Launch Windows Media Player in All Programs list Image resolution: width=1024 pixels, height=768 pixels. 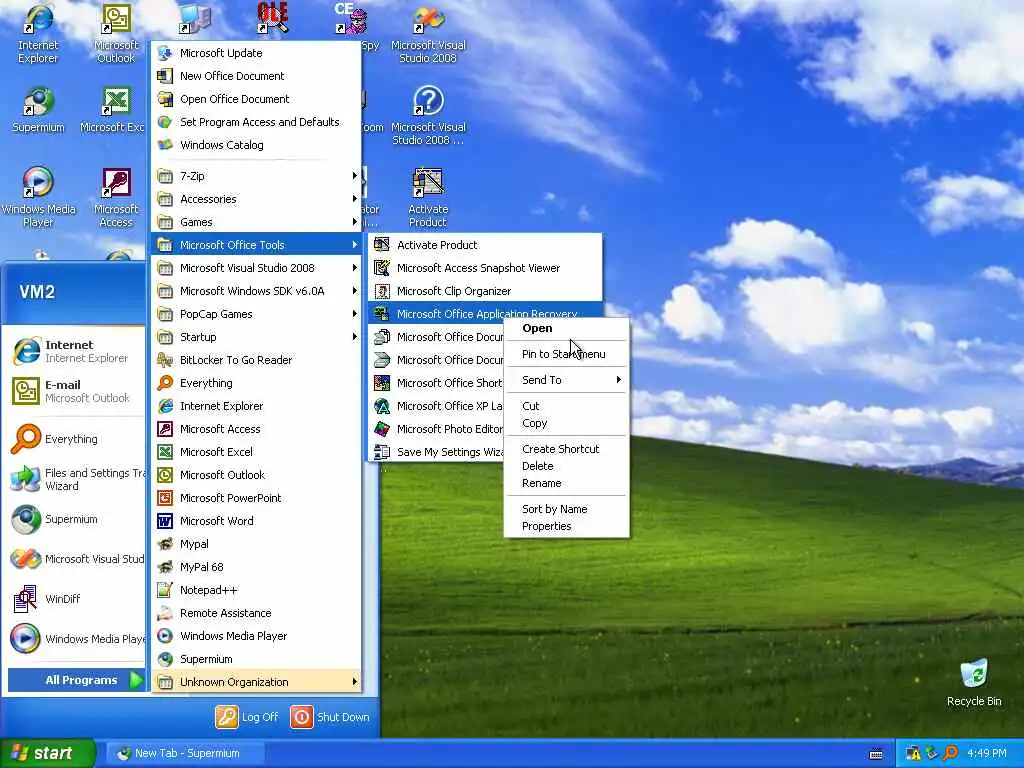click(256, 635)
